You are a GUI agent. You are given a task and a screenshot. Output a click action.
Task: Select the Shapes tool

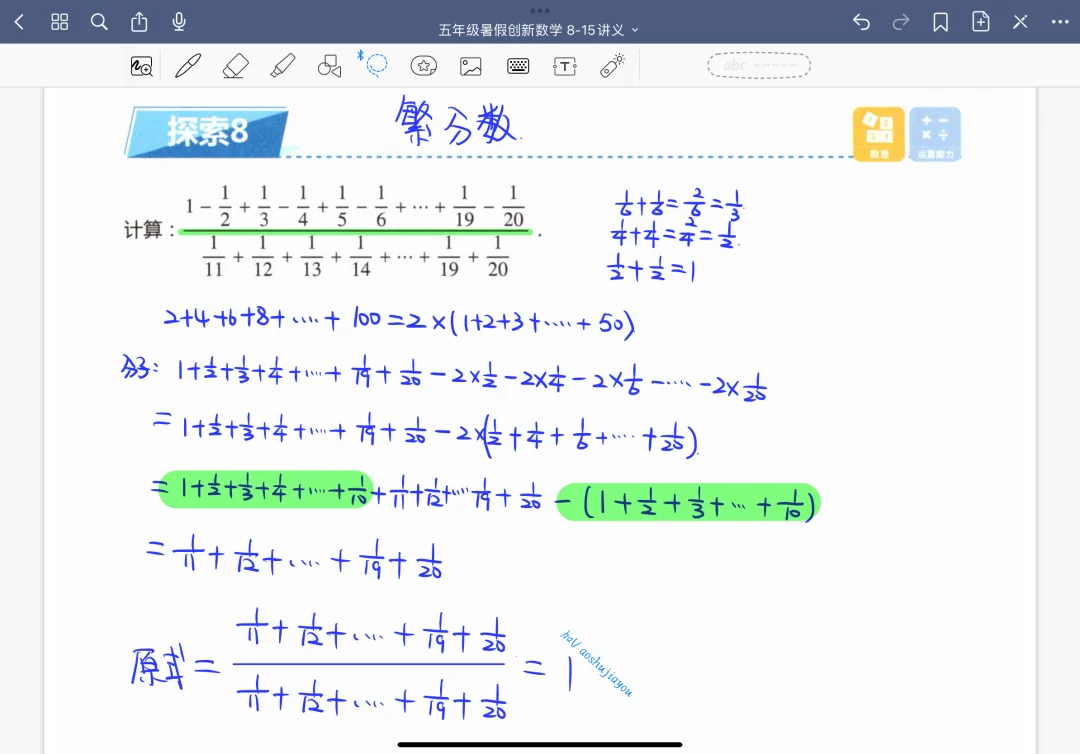[x=329, y=66]
